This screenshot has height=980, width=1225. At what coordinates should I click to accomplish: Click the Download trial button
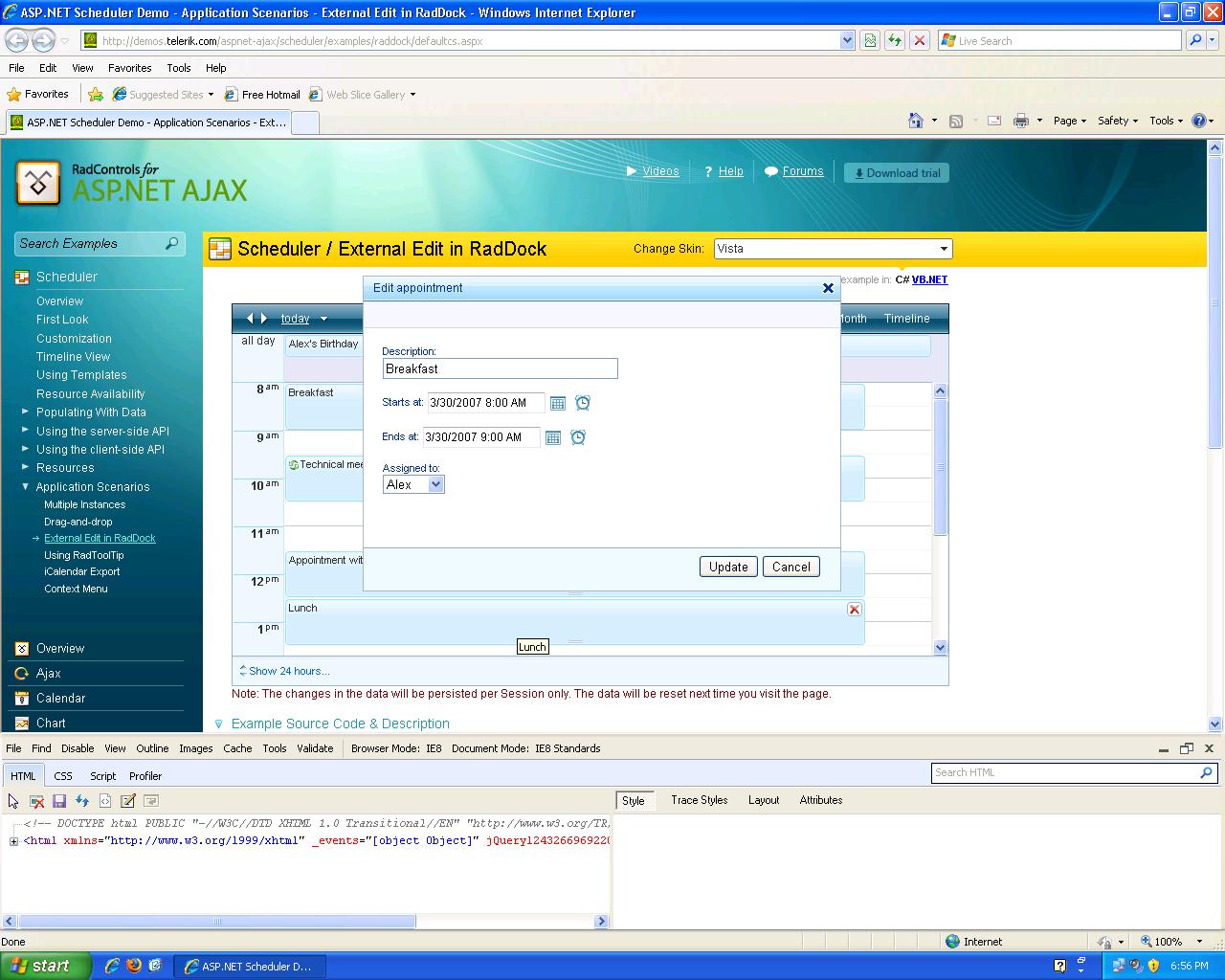897,173
